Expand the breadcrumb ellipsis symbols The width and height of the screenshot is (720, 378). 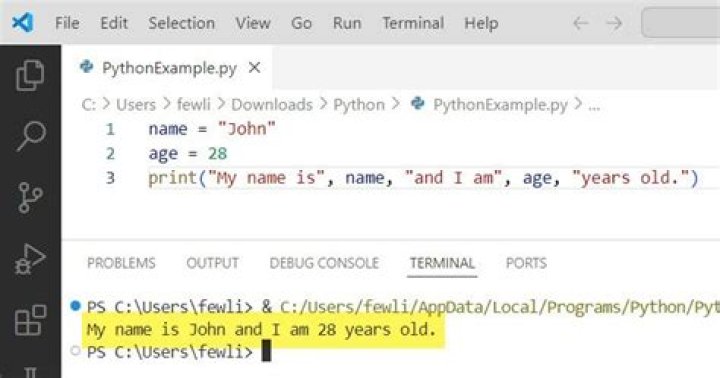594,106
